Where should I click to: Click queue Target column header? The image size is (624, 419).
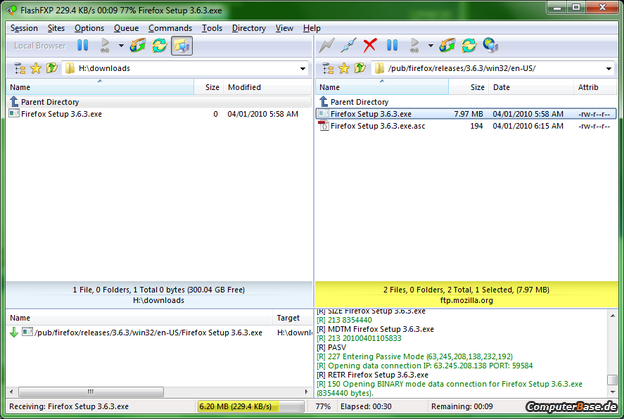point(292,318)
